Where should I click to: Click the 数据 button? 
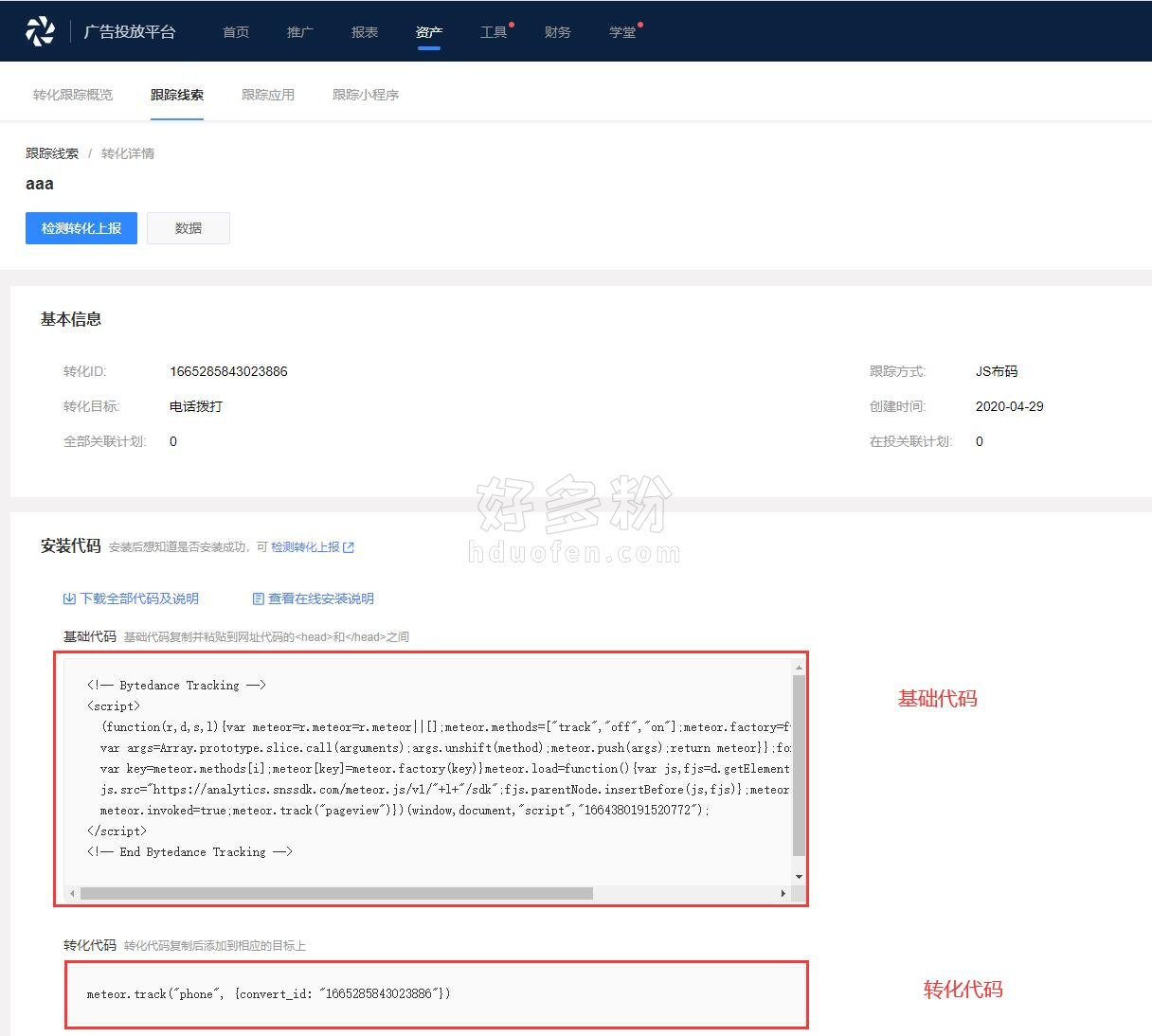[x=189, y=228]
